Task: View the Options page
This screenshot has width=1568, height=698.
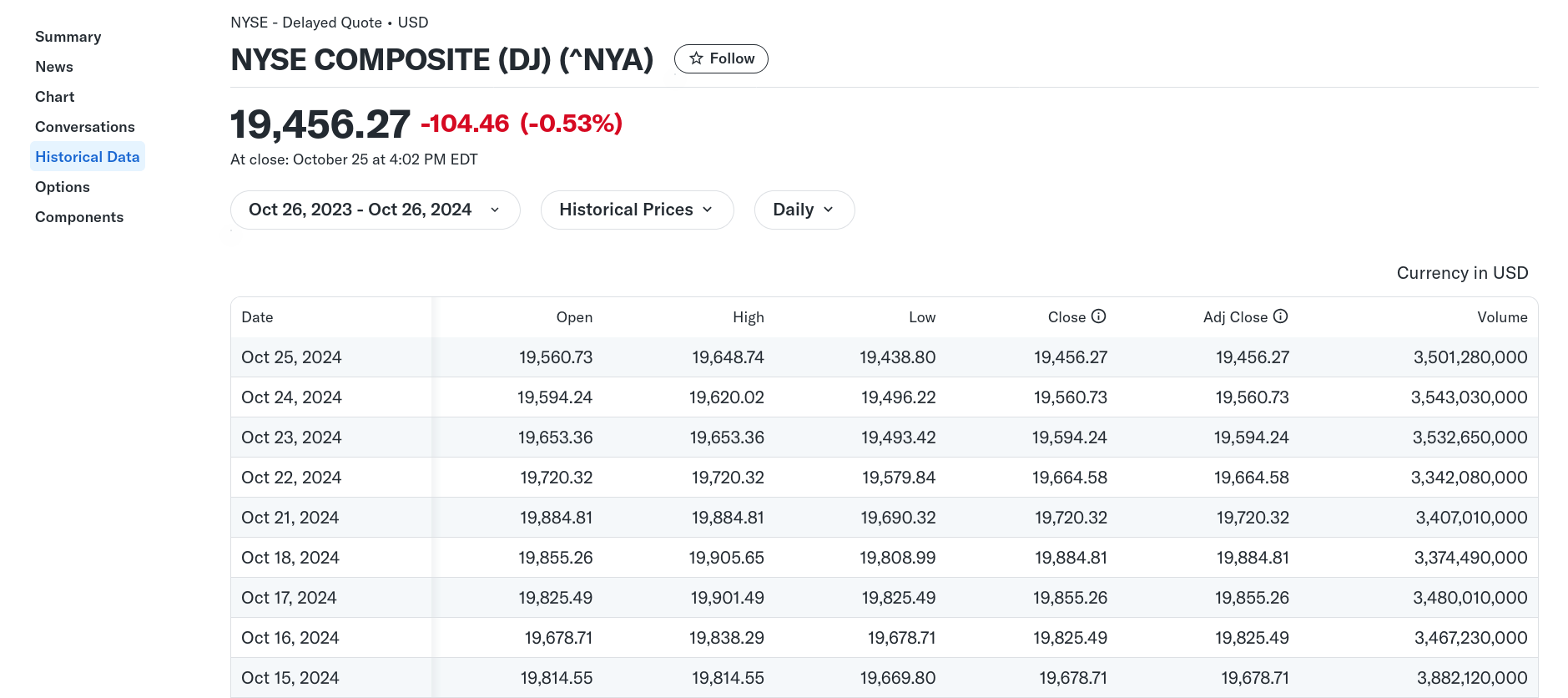Action: pos(63,187)
